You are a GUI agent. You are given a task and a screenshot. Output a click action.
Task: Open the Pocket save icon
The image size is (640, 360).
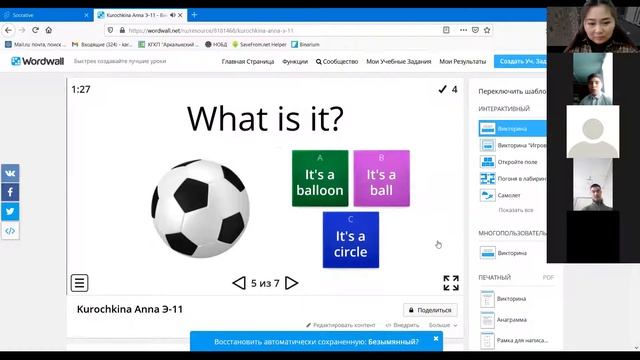point(475,30)
